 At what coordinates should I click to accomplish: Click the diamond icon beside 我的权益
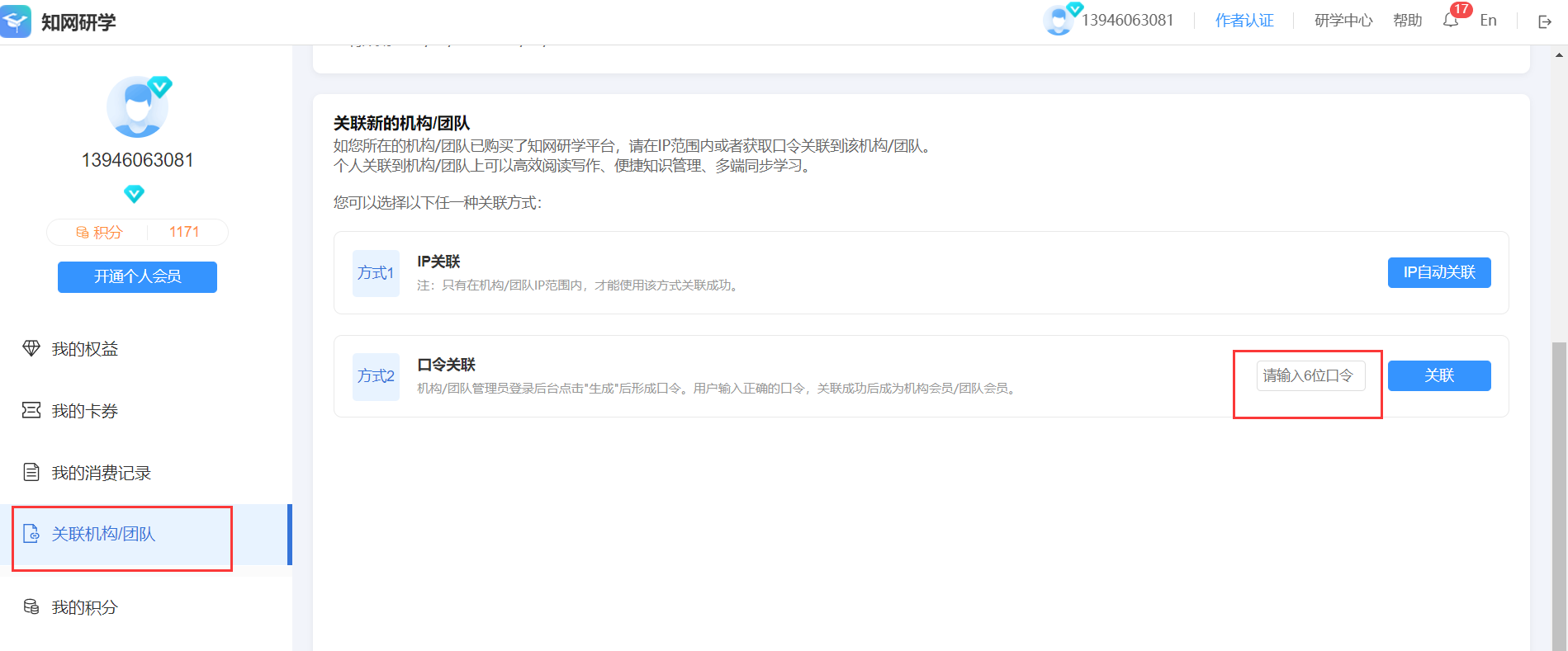31,348
